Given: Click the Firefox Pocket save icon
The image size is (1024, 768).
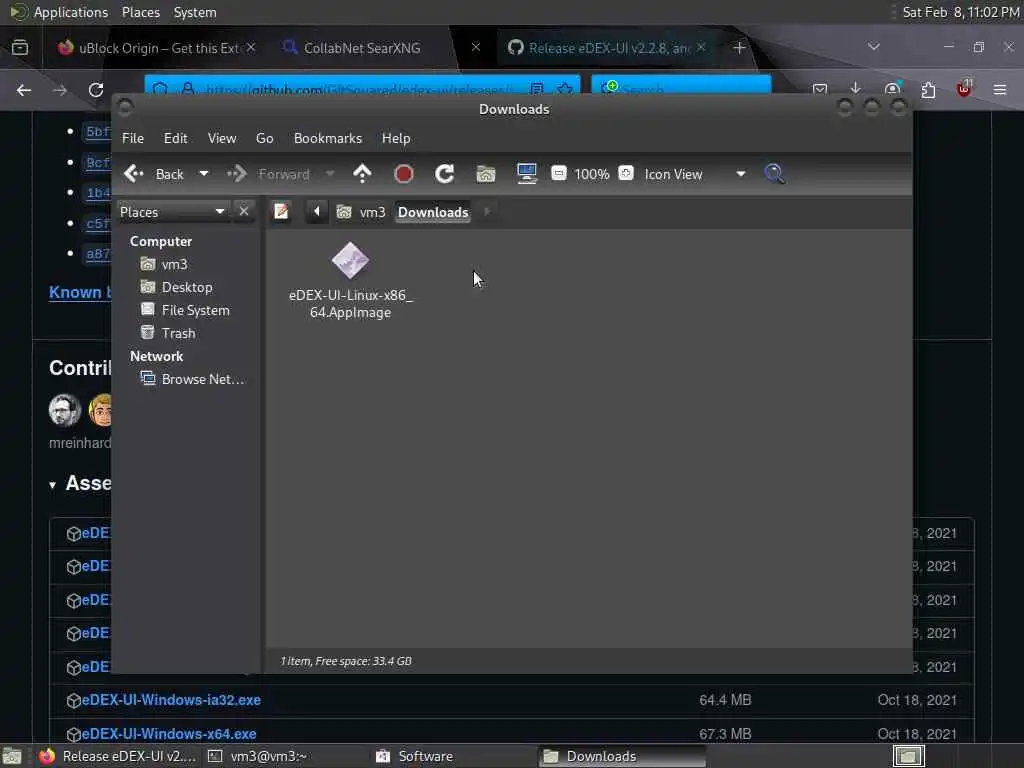Looking at the screenshot, I should pos(820,89).
